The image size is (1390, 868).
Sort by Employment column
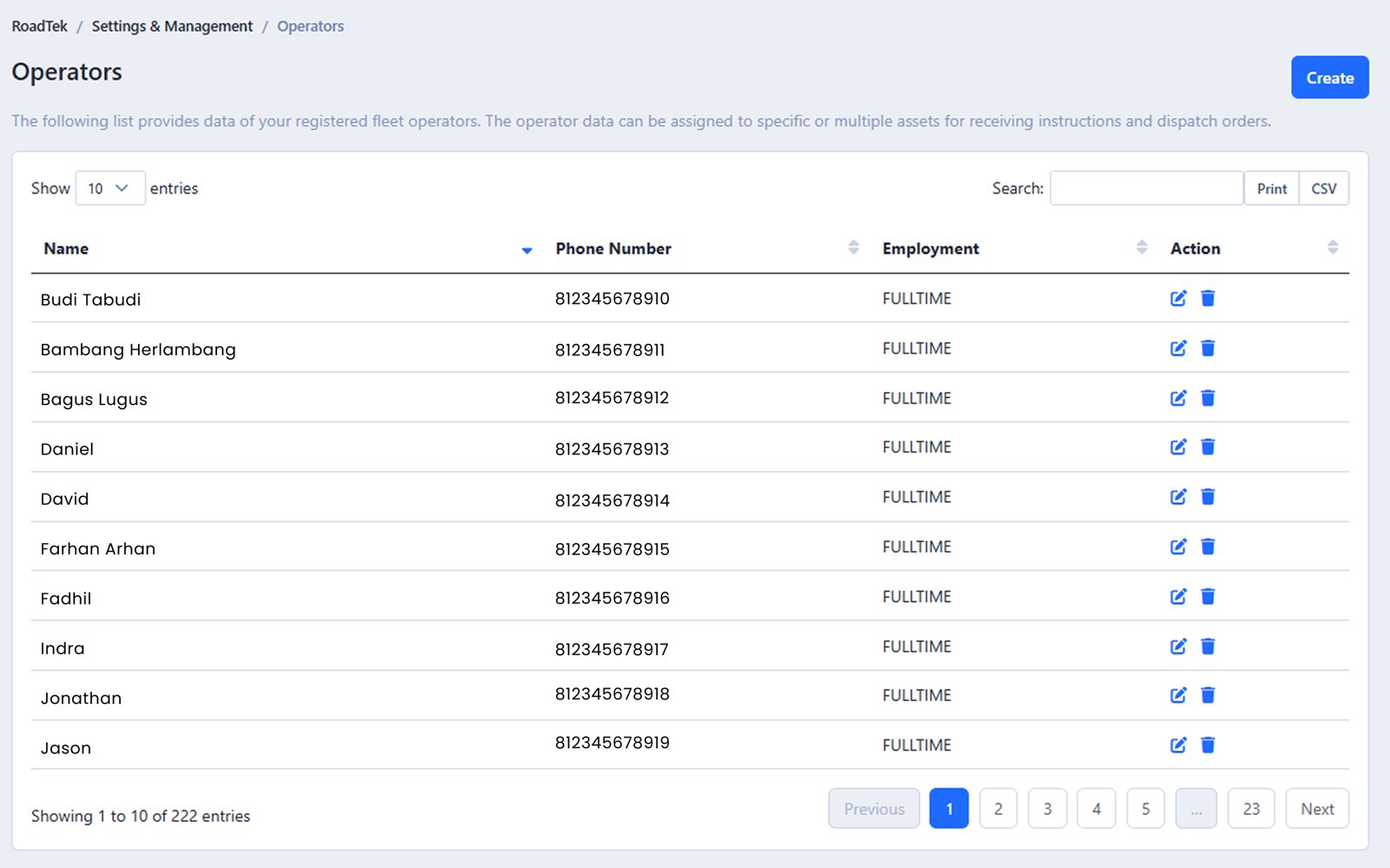(x=930, y=248)
